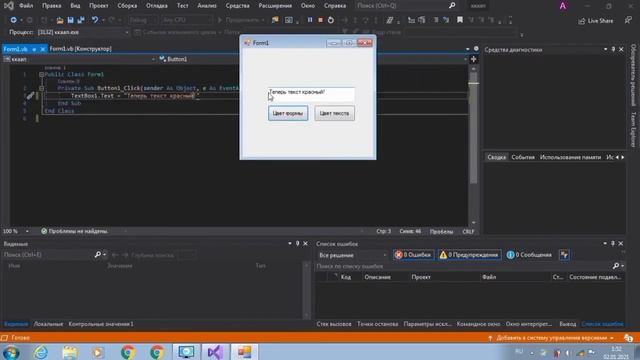The width and height of the screenshot is (640, 360).
Task: Click the Save All icon
Action: (81, 20)
